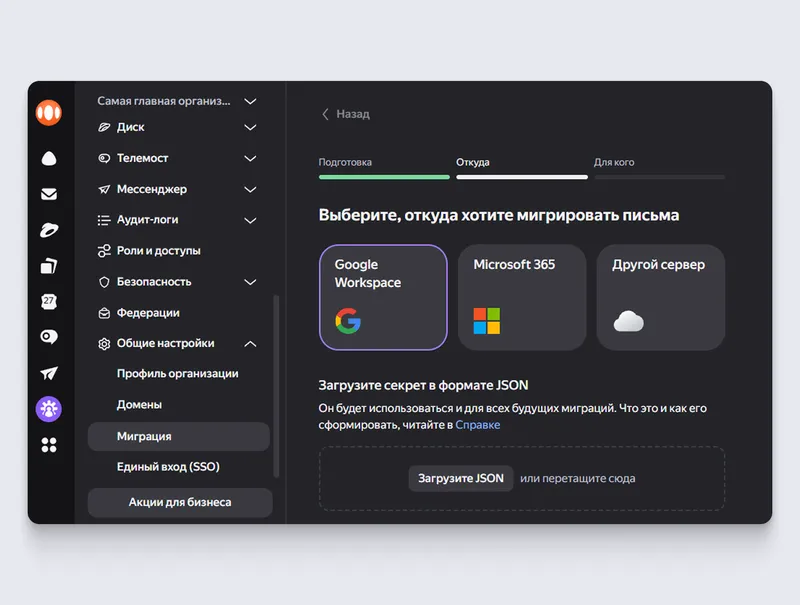800x605 pixels.
Task: Click the Microsoft four-color logo
Action: pyautogui.click(x=487, y=321)
